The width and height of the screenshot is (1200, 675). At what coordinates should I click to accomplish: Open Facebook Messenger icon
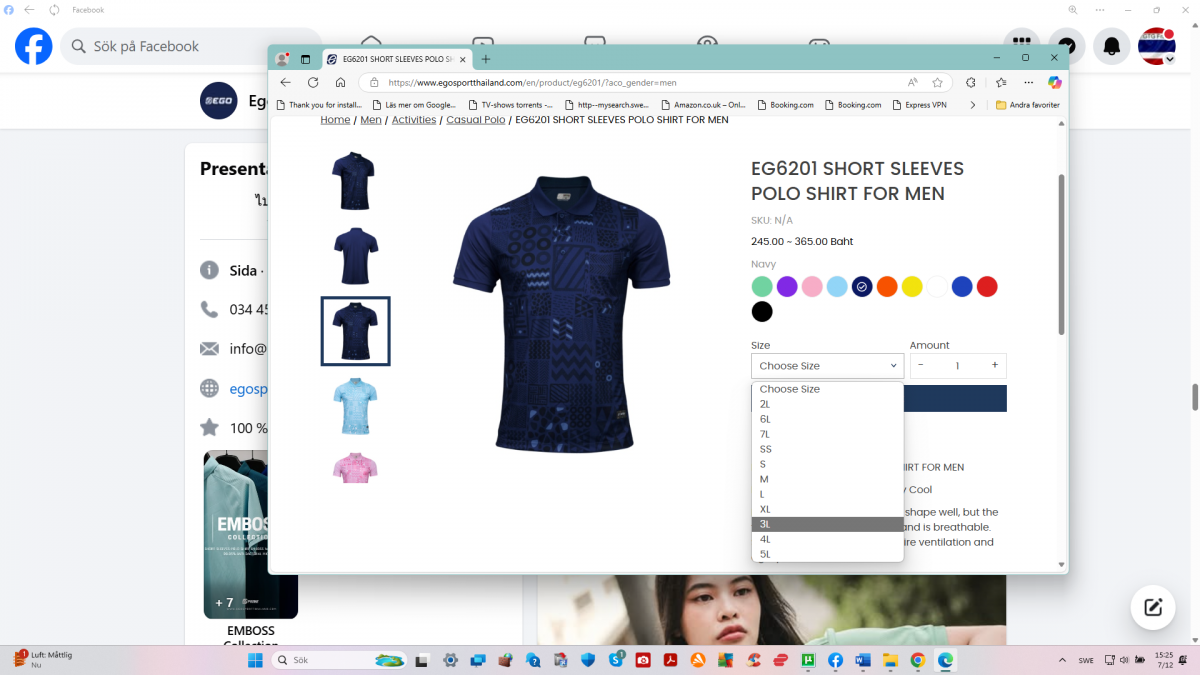tap(1067, 46)
